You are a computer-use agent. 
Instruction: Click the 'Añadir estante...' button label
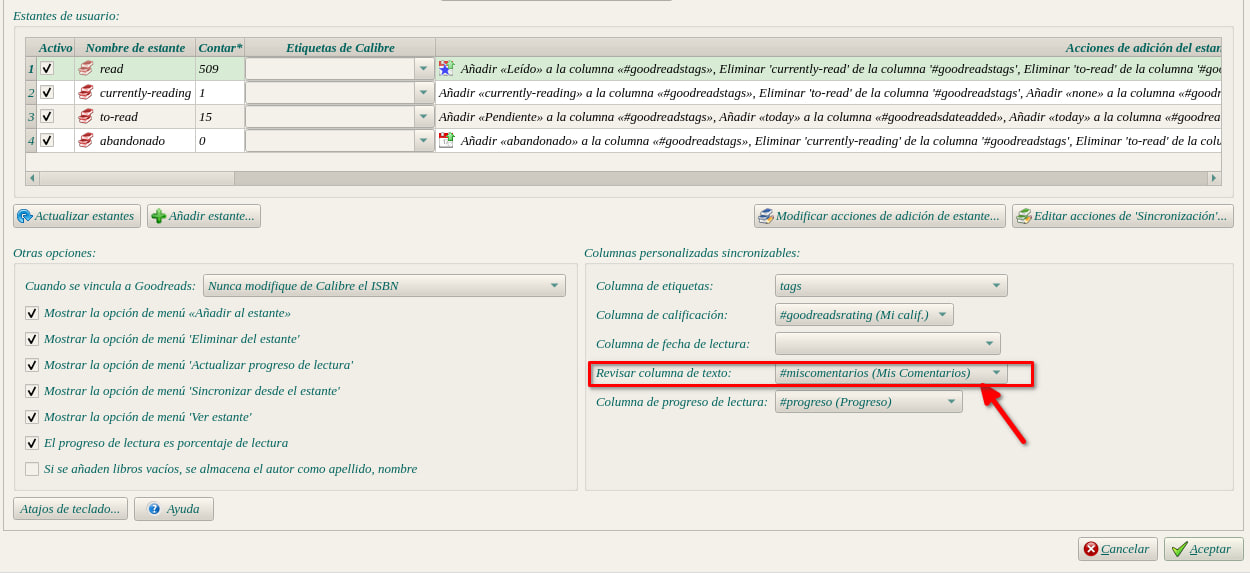coord(212,216)
